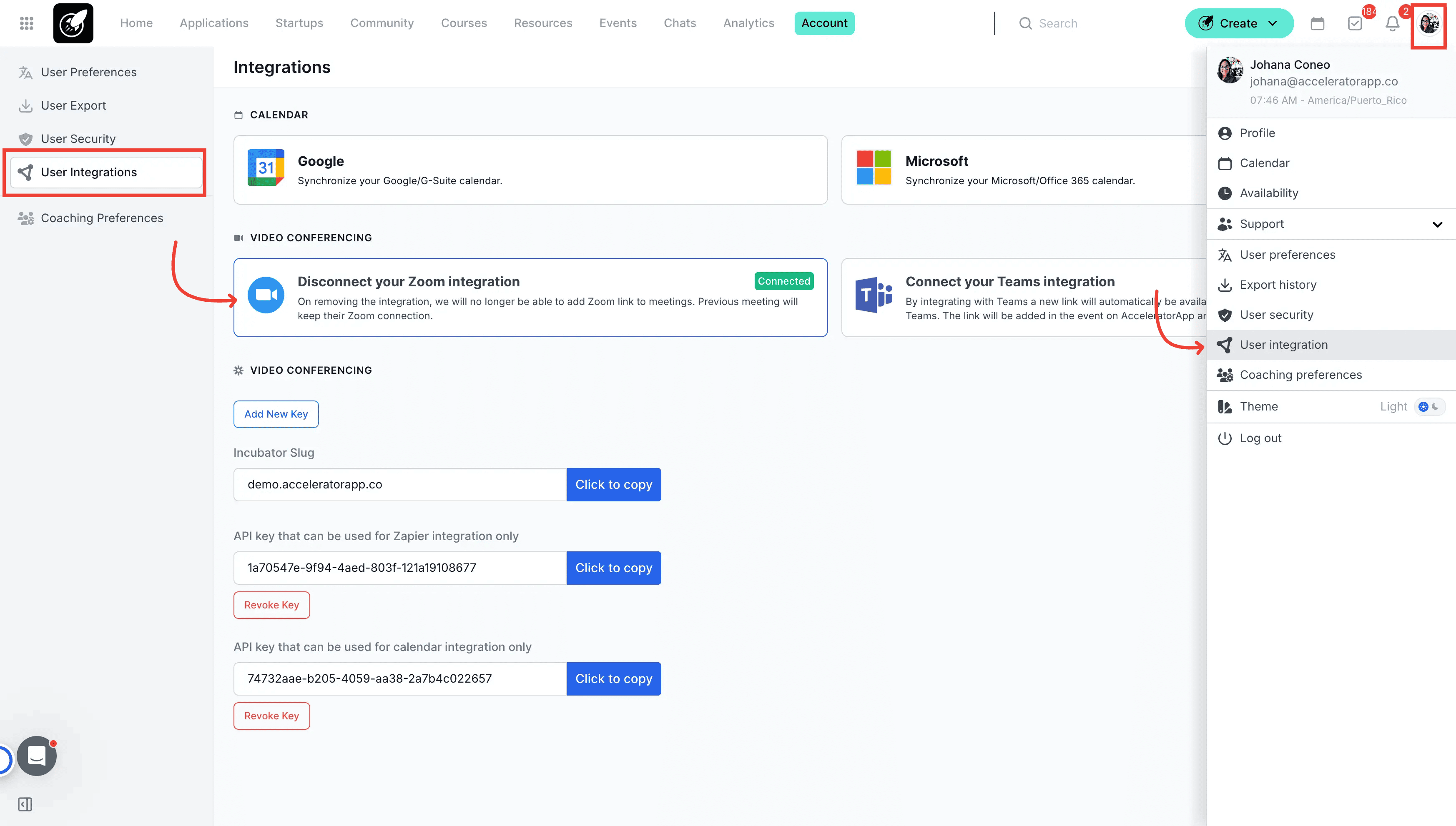Click the Incubator Slug input field

(x=400, y=485)
